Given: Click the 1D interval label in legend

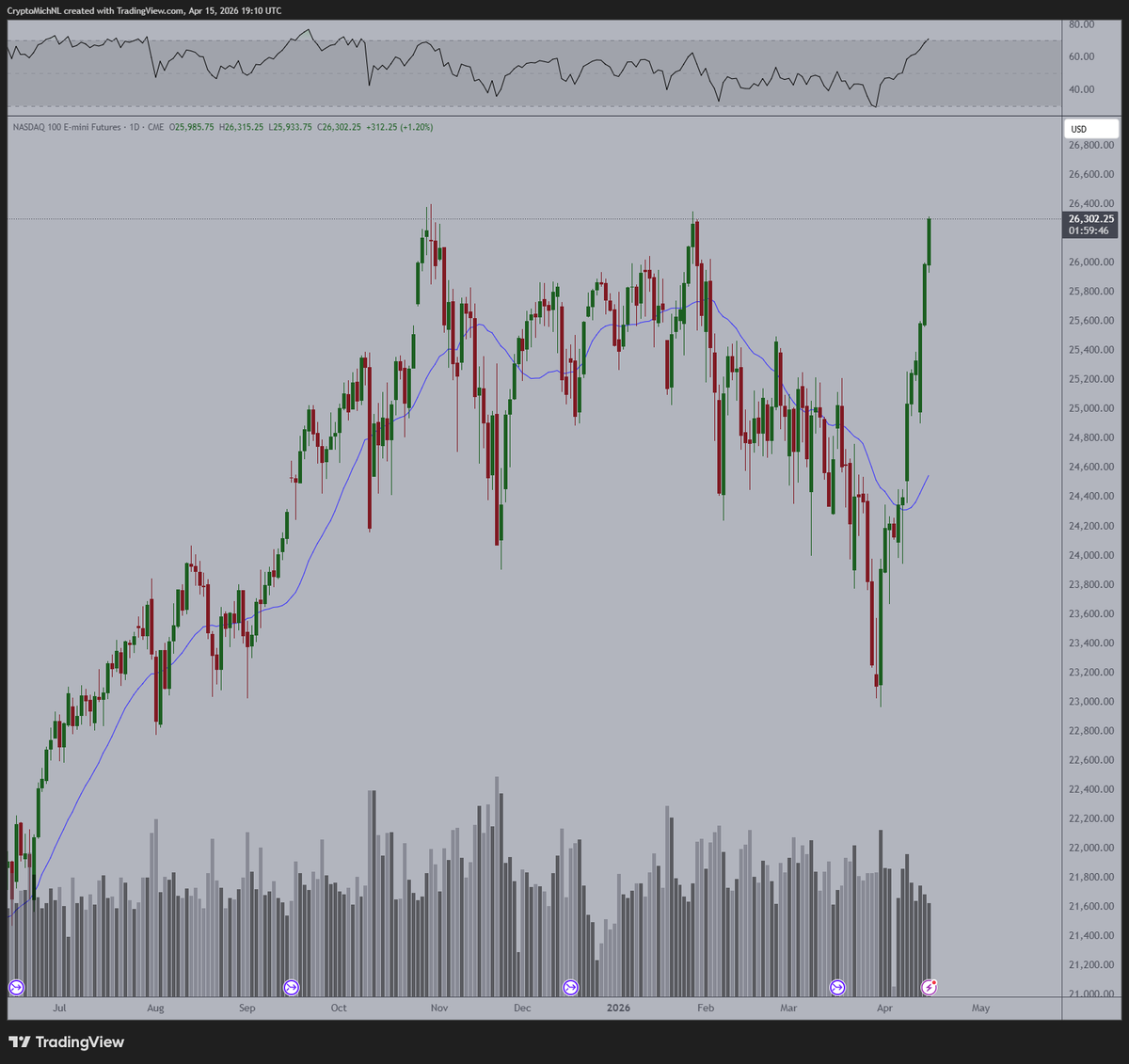Looking at the screenshot, I should (133, 127).
